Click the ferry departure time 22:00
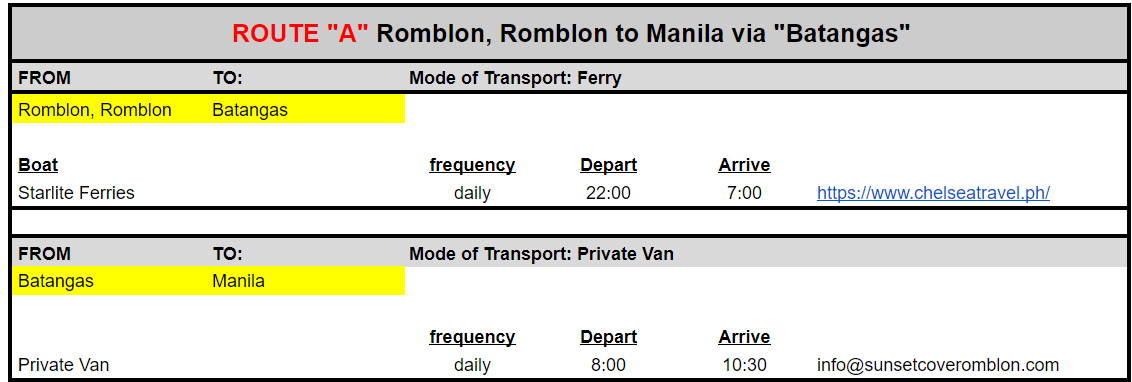1132x382 pixels. (608, 193)
